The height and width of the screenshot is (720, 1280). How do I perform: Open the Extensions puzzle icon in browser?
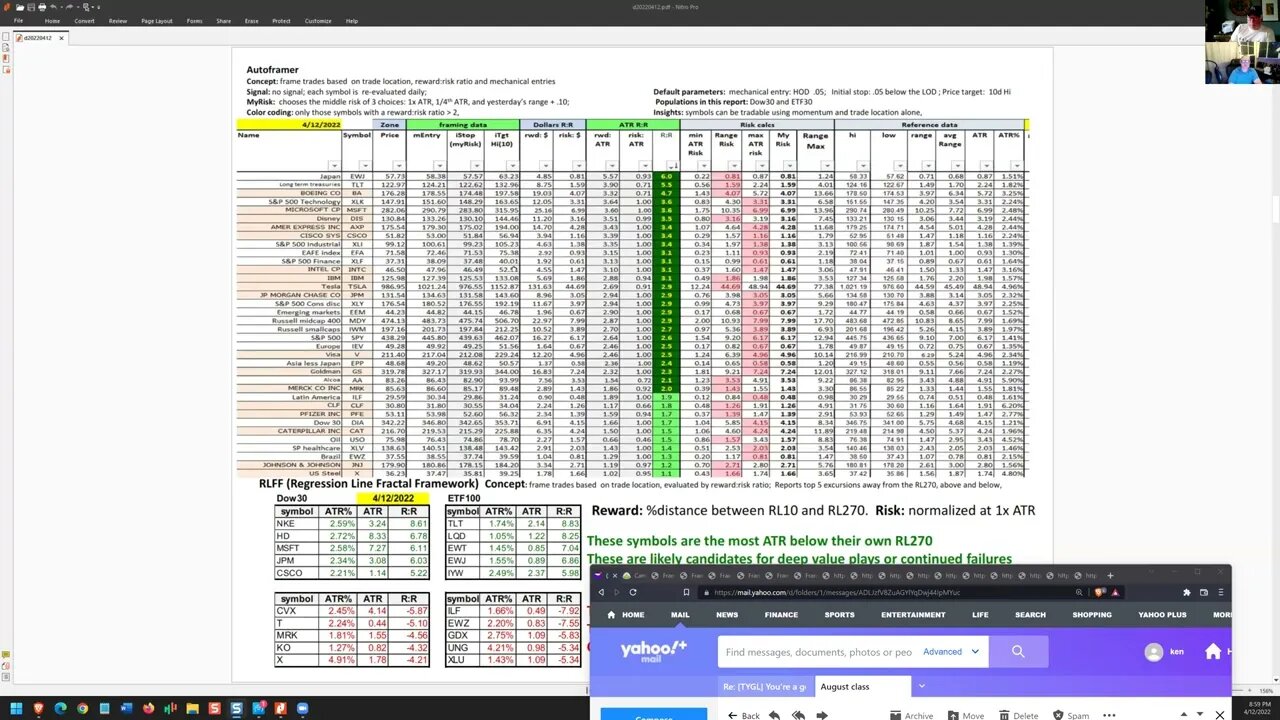tap(1186, 592)
